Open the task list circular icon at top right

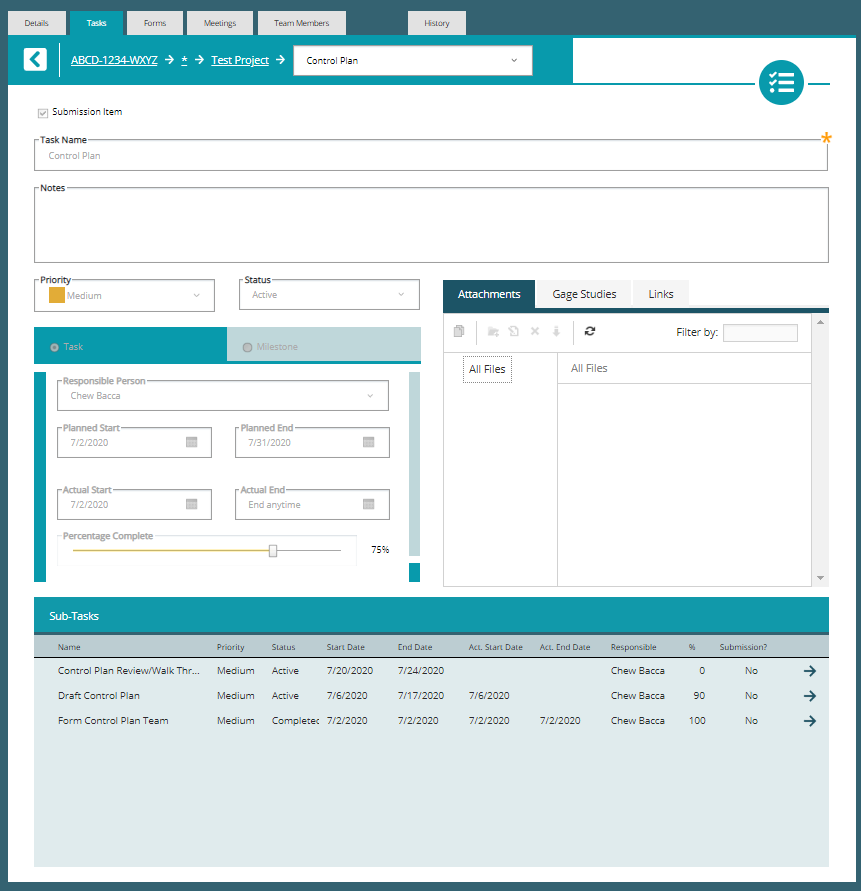781,83
